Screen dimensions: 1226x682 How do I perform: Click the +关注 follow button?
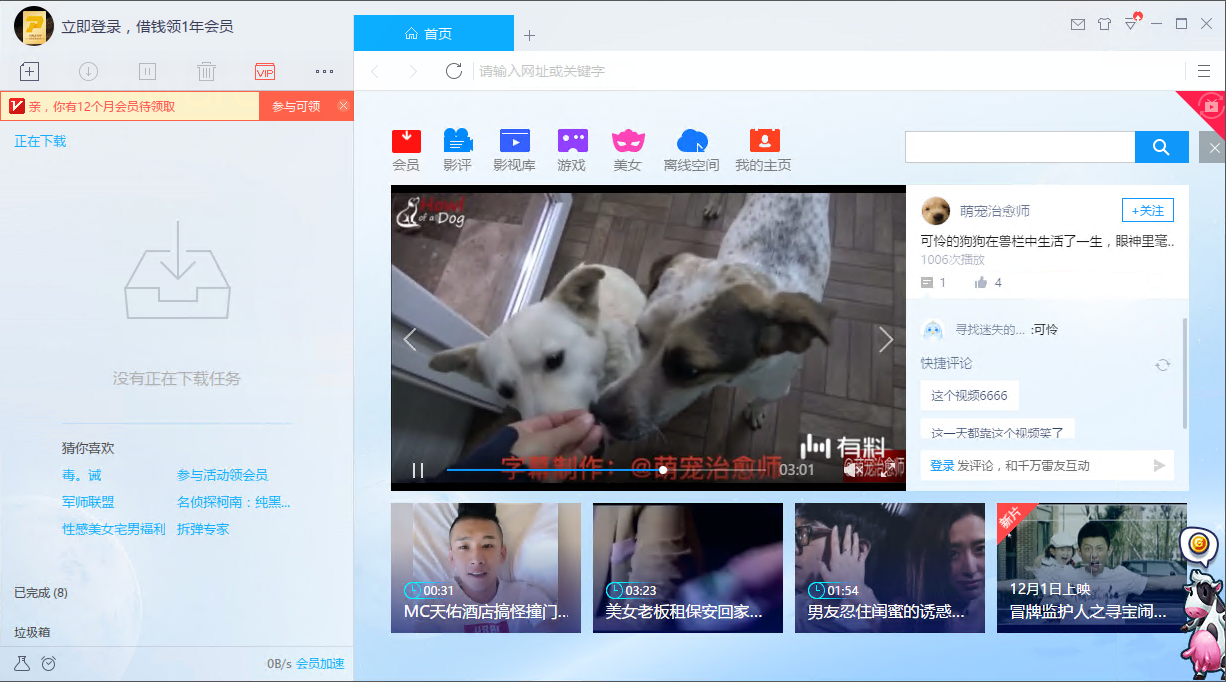(1147, 210)
